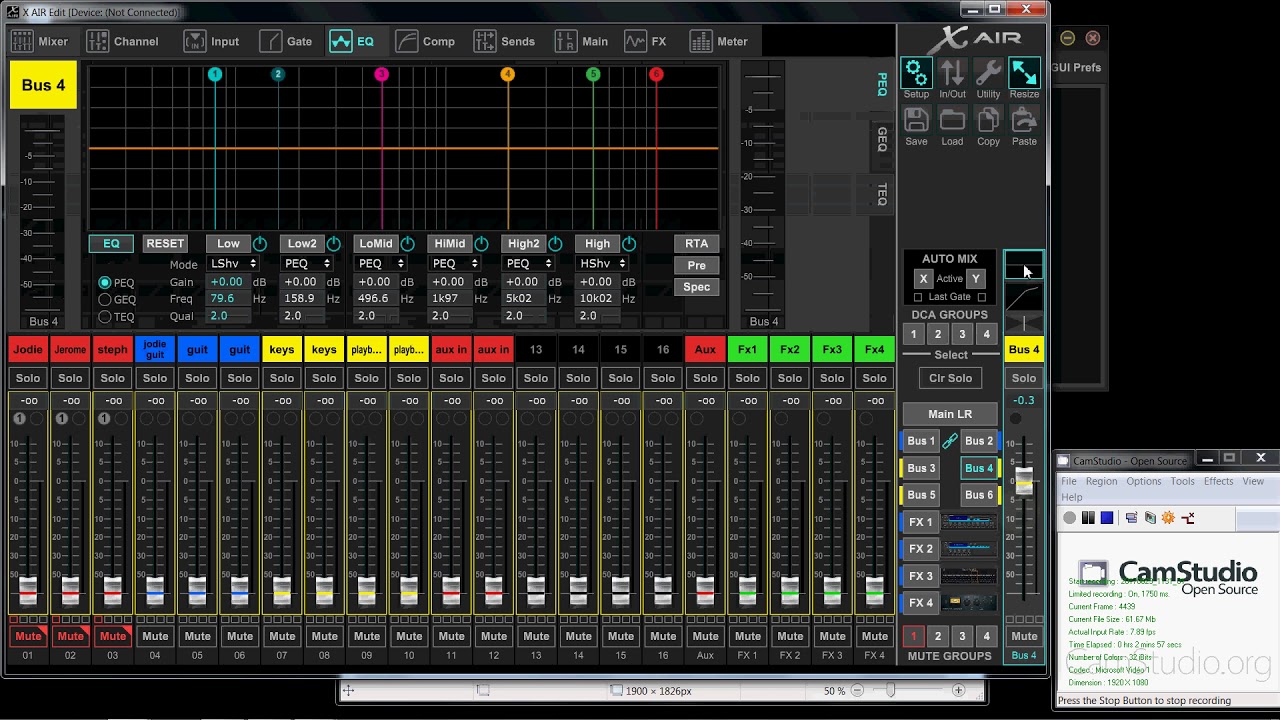Image resolution: width=1280 pixels, height=720 pixels.
Task: Open the Low2 band PEQ mode dropdown
Action: 307,264
